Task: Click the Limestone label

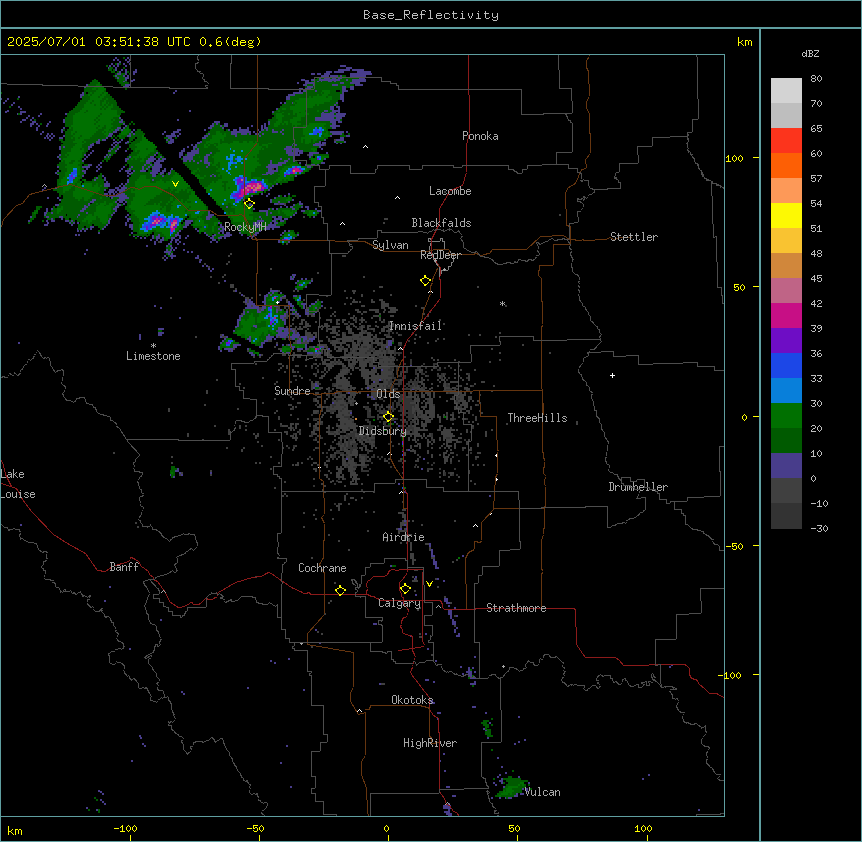Action: tap(153, 356)
